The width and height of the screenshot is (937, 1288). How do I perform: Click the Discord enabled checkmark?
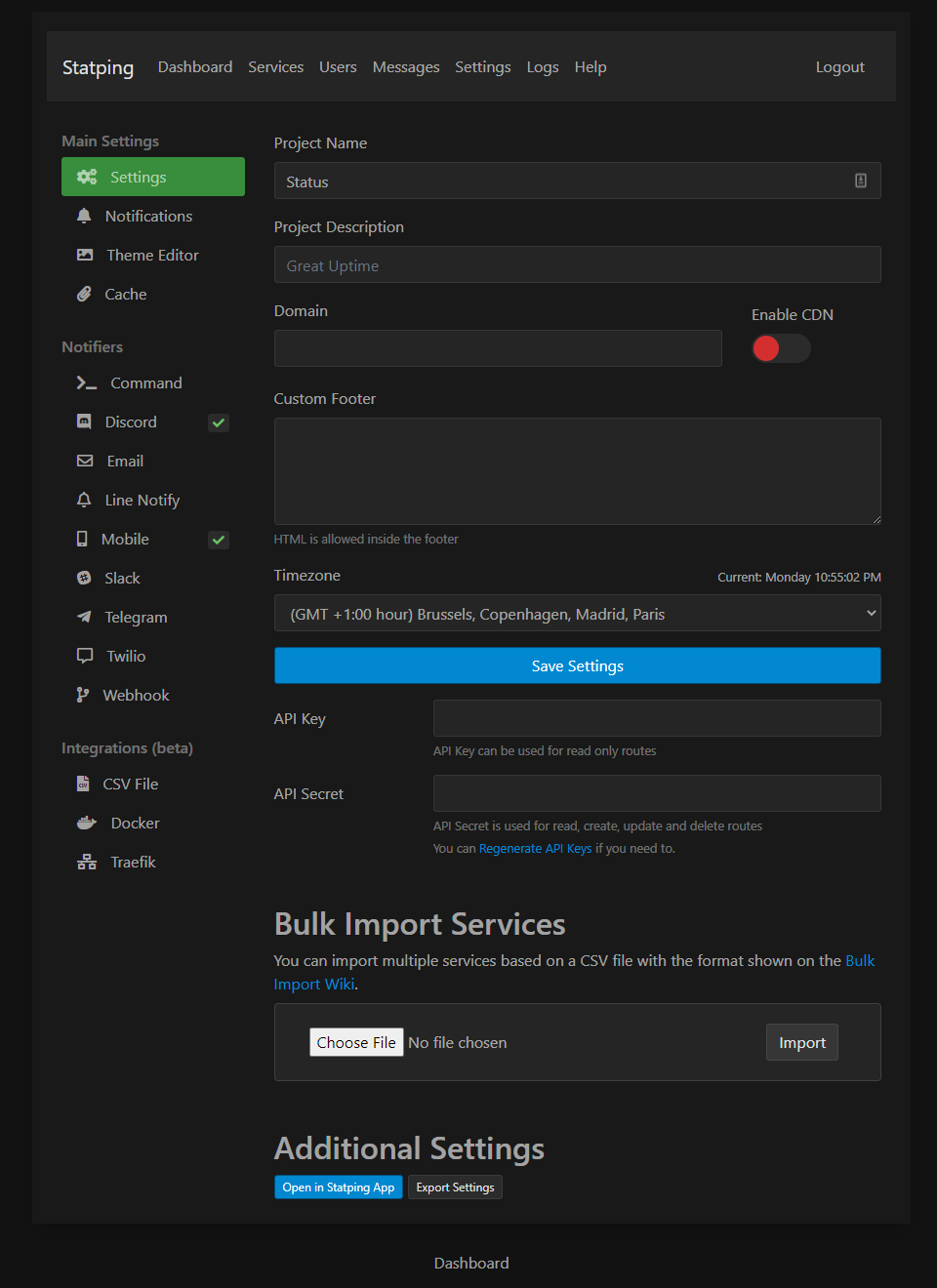click(x=219, y=423)
